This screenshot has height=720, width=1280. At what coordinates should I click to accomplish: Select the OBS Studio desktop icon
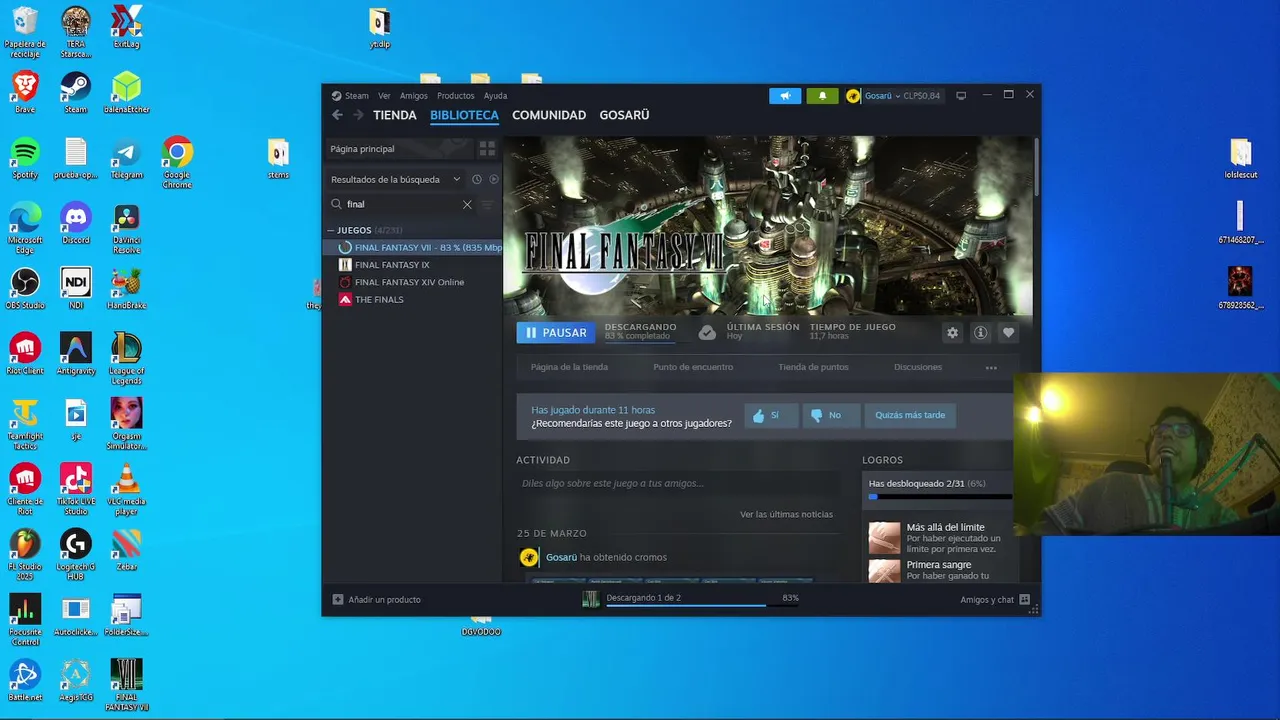[x=25, y=289]
